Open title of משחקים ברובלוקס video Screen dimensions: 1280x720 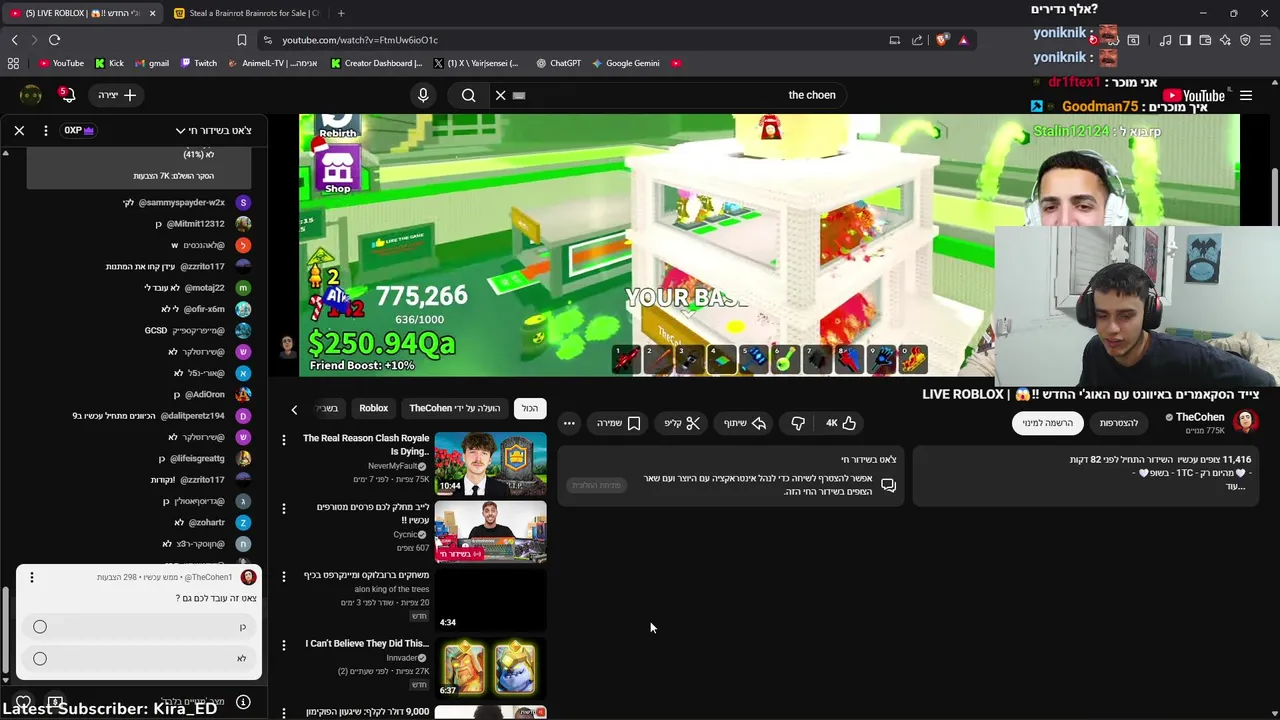click(x=366, y=576)
